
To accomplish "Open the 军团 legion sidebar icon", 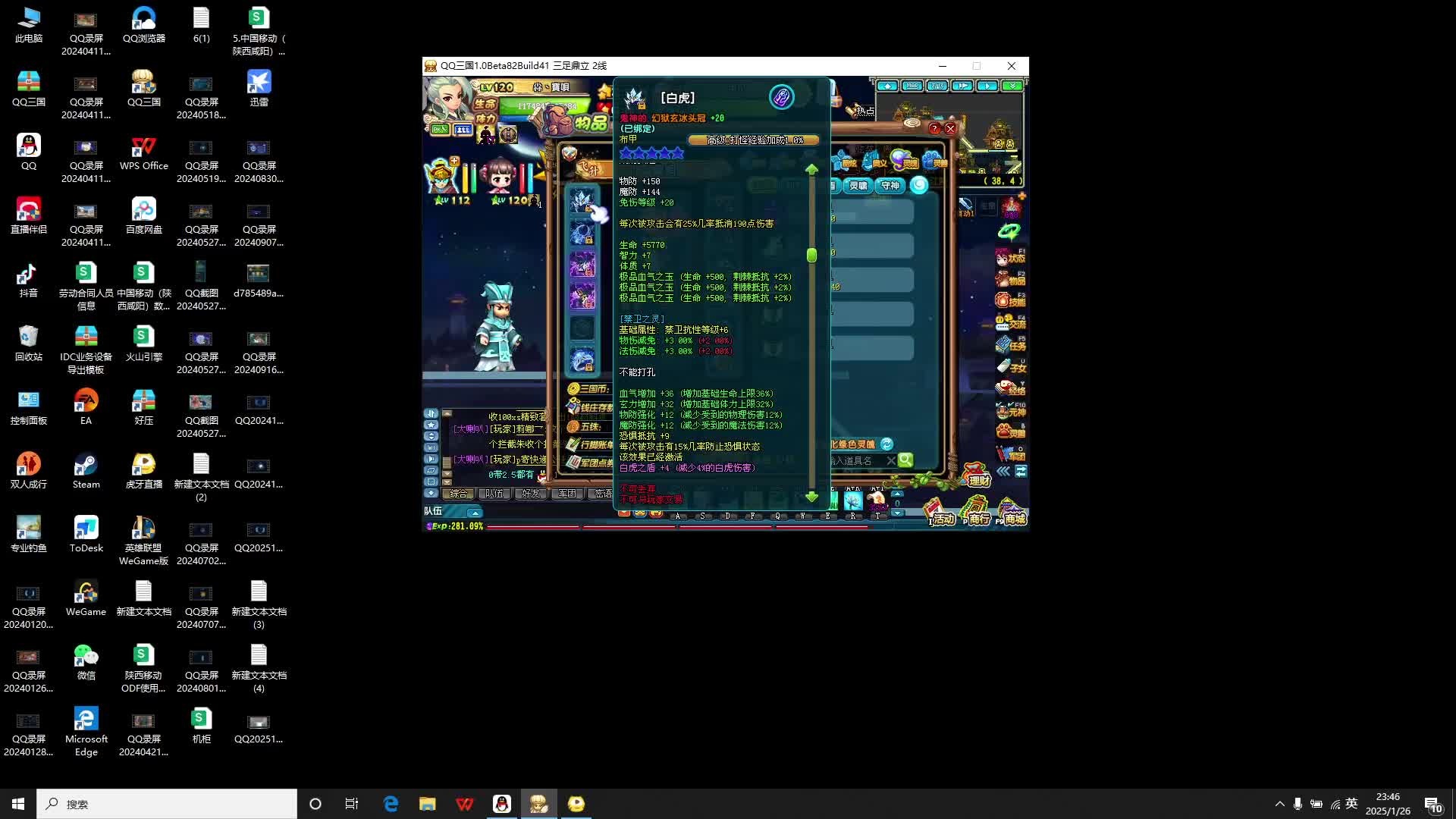I will 1011,453.
